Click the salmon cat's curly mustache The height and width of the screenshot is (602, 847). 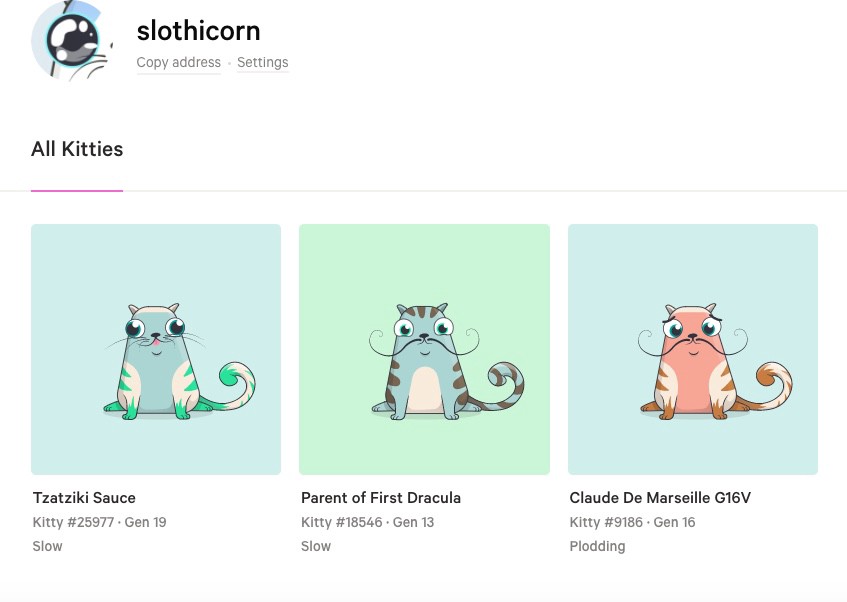coord(694,343)
